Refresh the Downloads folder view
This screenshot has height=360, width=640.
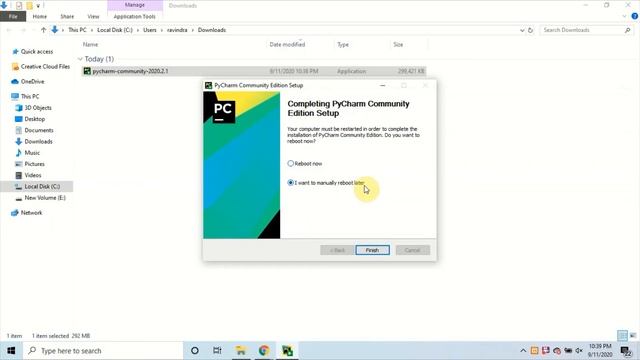click(530, 30)
